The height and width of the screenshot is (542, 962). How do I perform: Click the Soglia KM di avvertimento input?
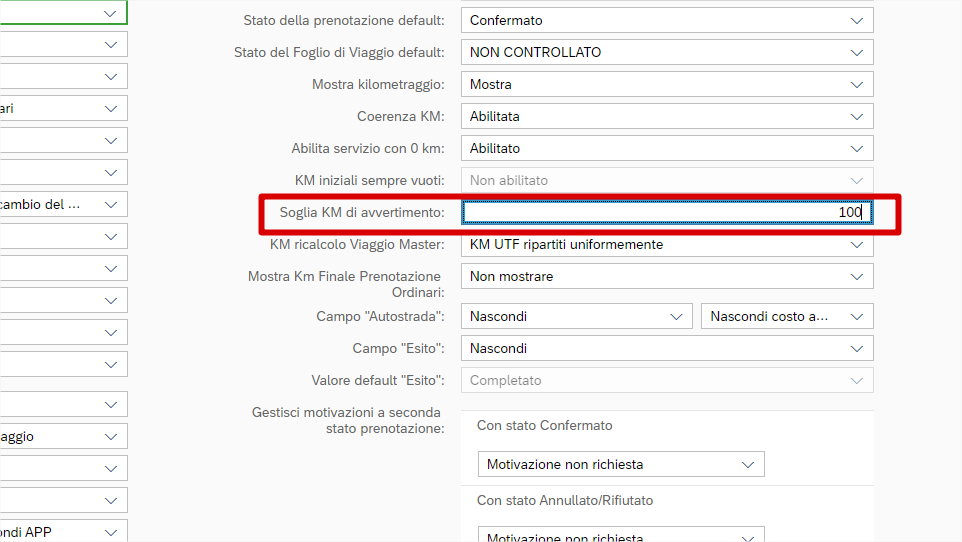pos(666,212)
